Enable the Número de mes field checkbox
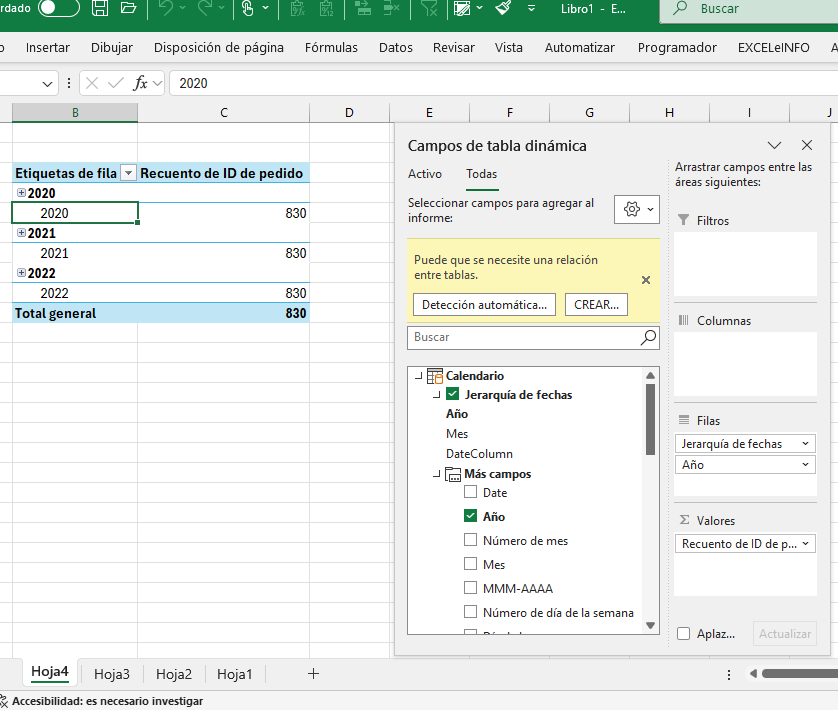Image resolution: width=838 pixels, height=710 pixels. click(471, 541)
